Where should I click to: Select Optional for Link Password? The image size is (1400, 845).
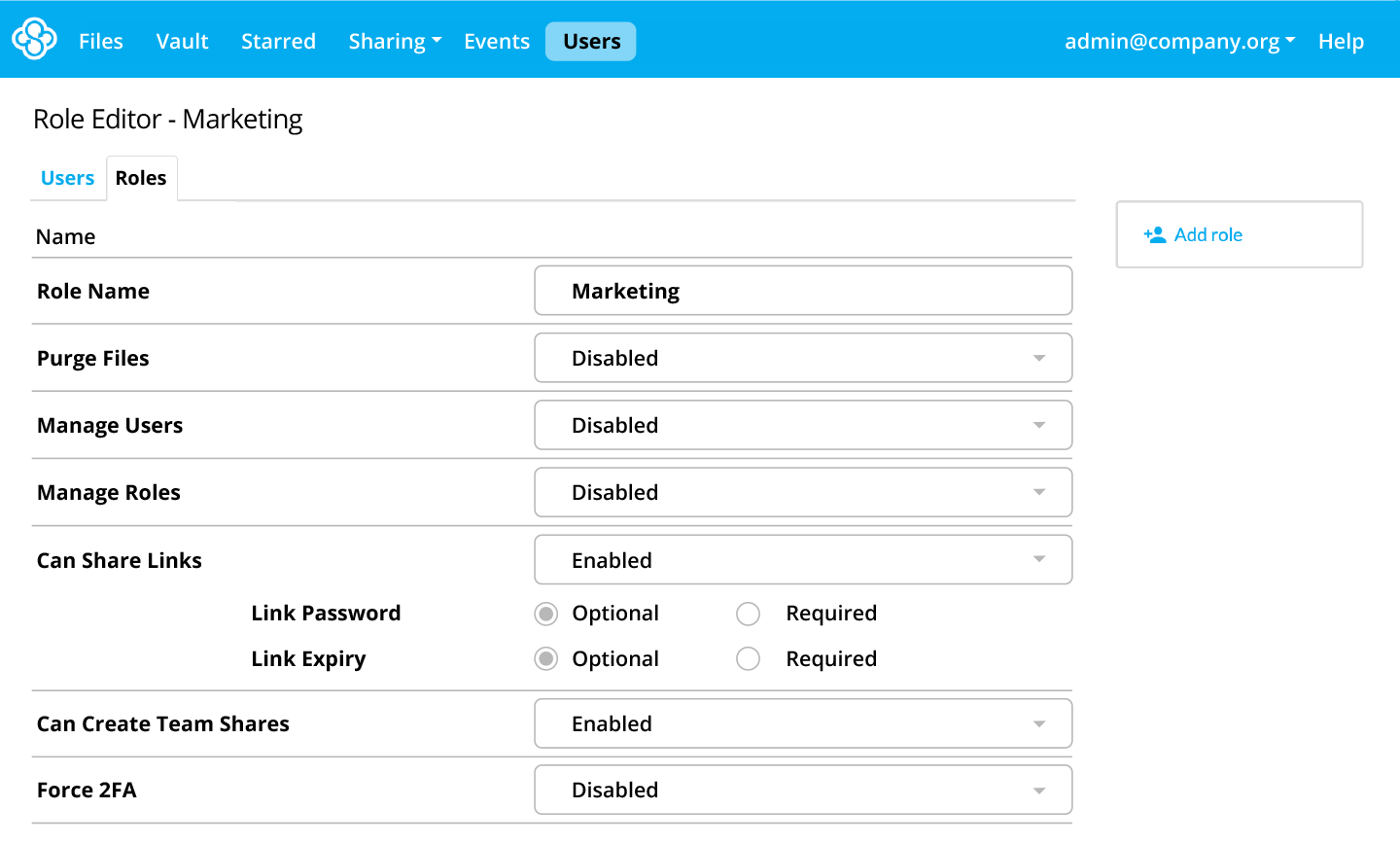click(546, 614)
